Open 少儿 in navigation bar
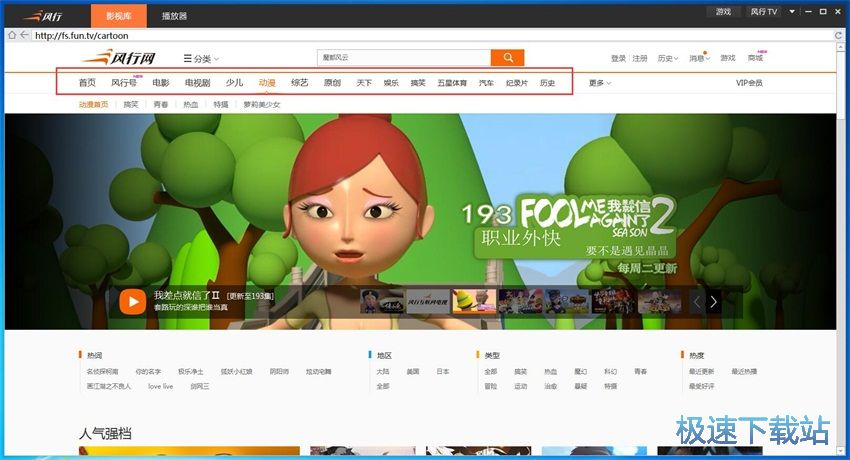850x460 pixels. tap(234, 82)
